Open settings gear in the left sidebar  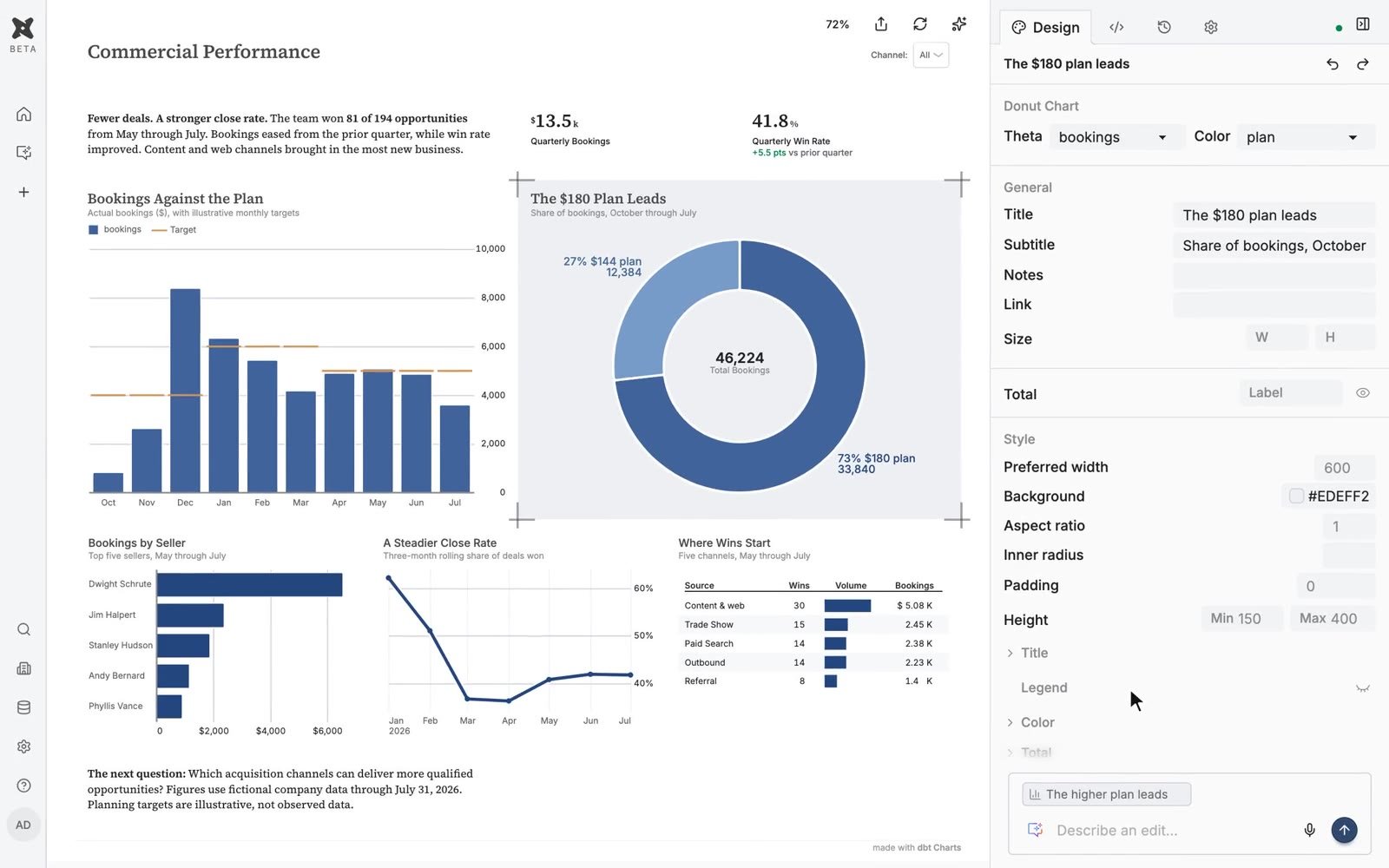point(23,746)
